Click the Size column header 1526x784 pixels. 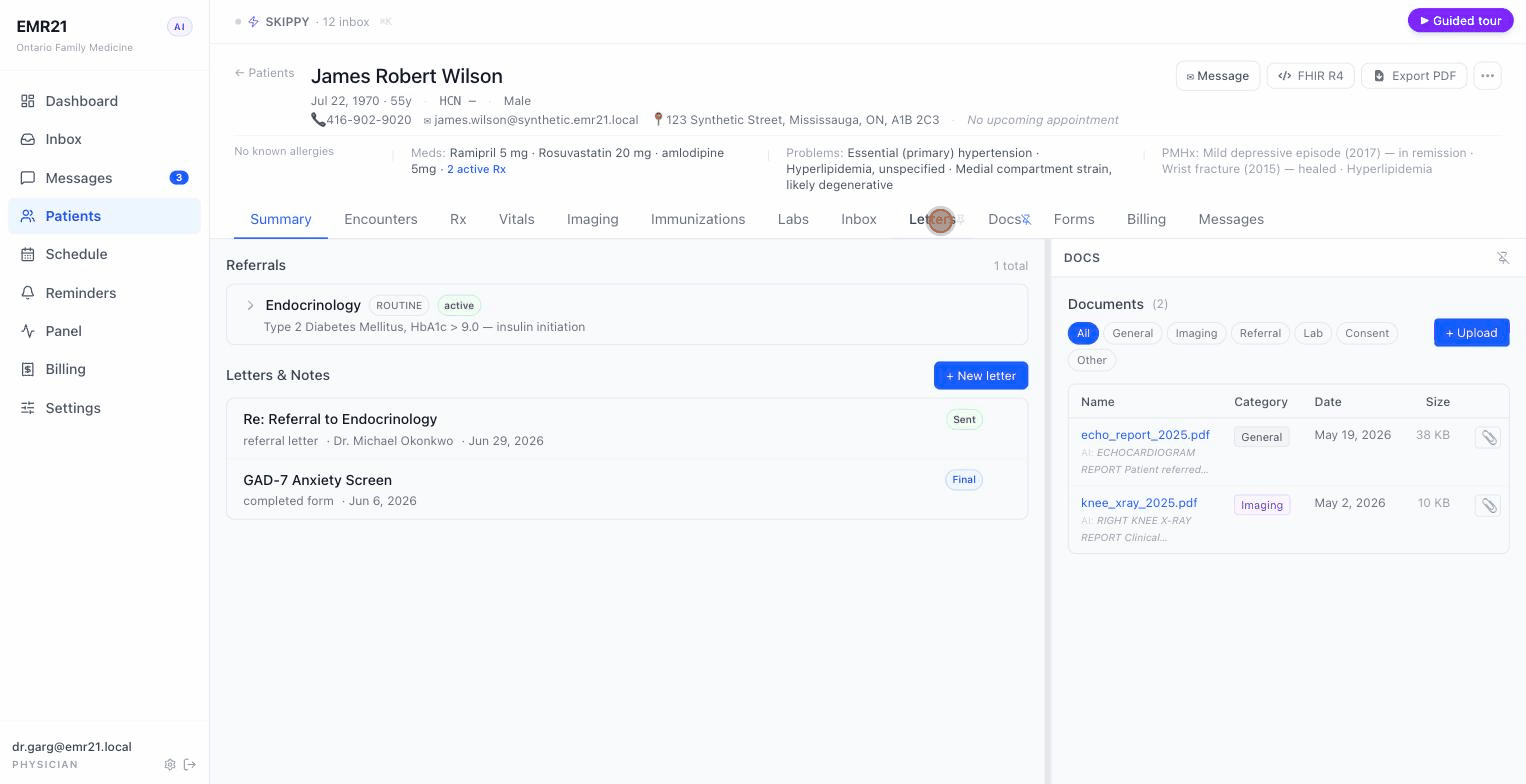point(1438,402)
